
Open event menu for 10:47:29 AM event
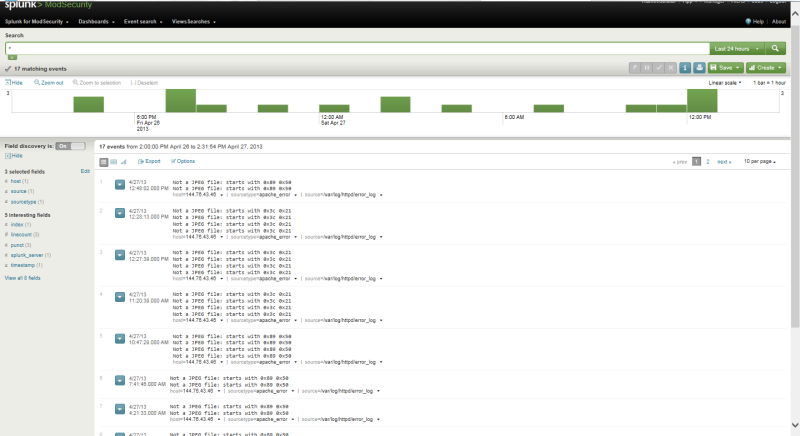tap(119, 339)
